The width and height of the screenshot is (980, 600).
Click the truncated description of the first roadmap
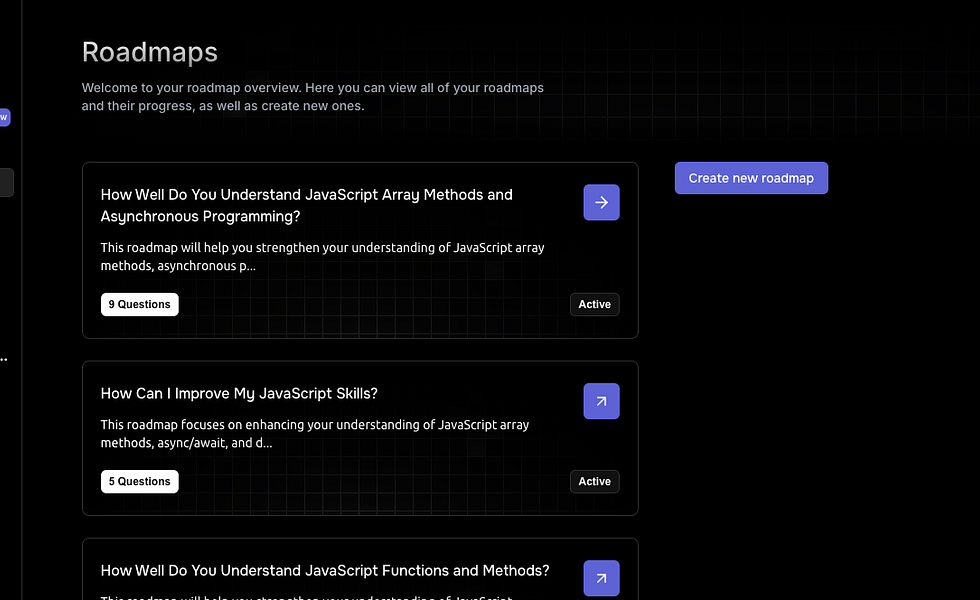tap(322, 256)
